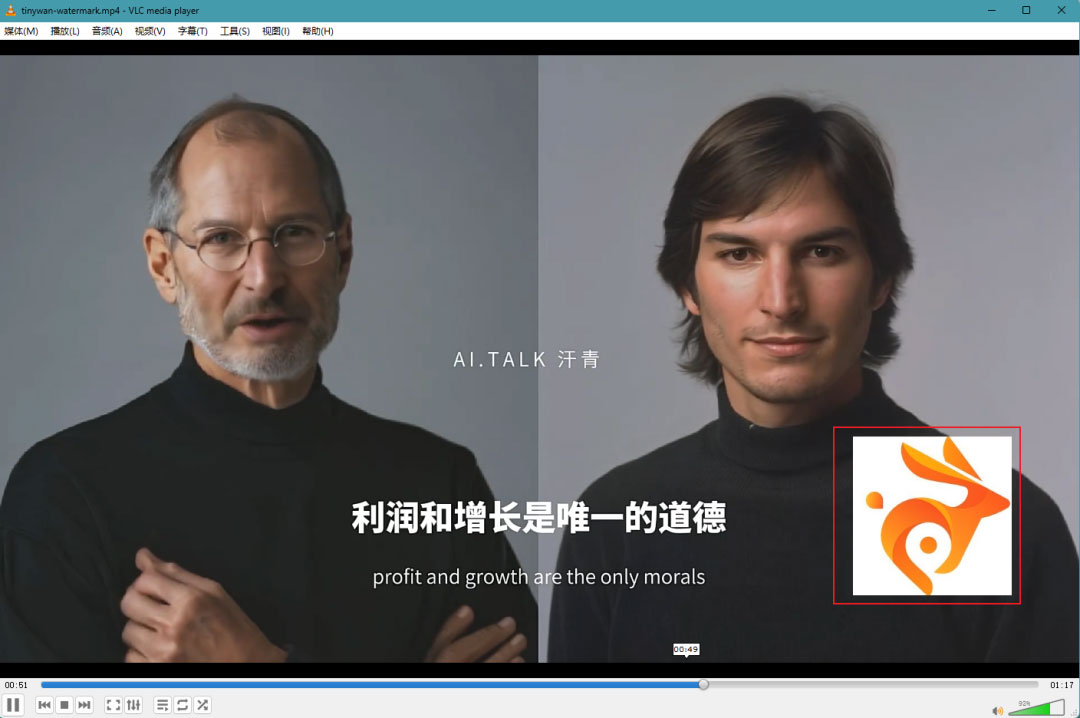Viewport: 1080px width, 718px height.
Task: Expand the 音频(A) menu
Action: 107,31
